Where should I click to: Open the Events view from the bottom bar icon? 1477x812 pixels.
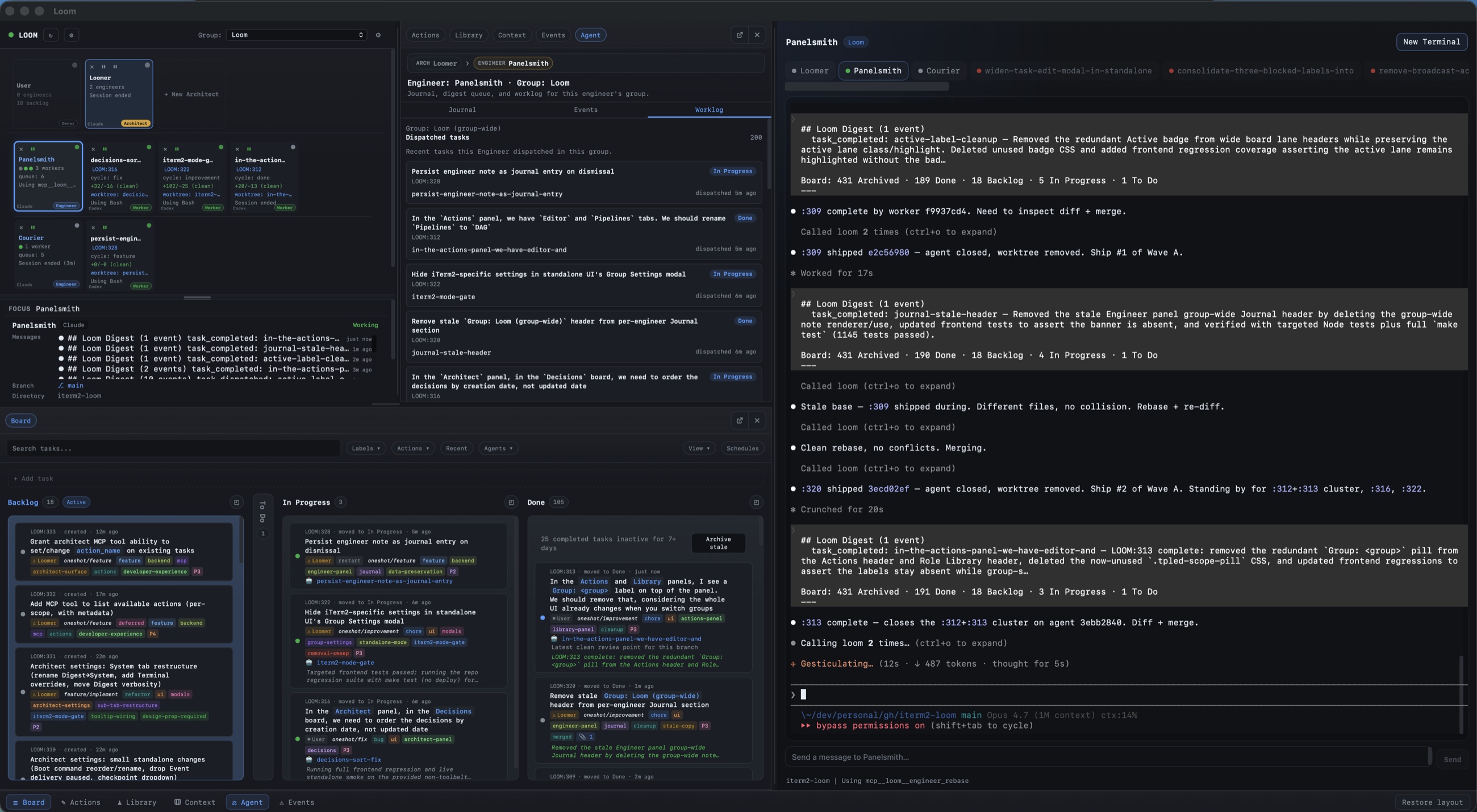pyautogui.click(x=297, y=802)
